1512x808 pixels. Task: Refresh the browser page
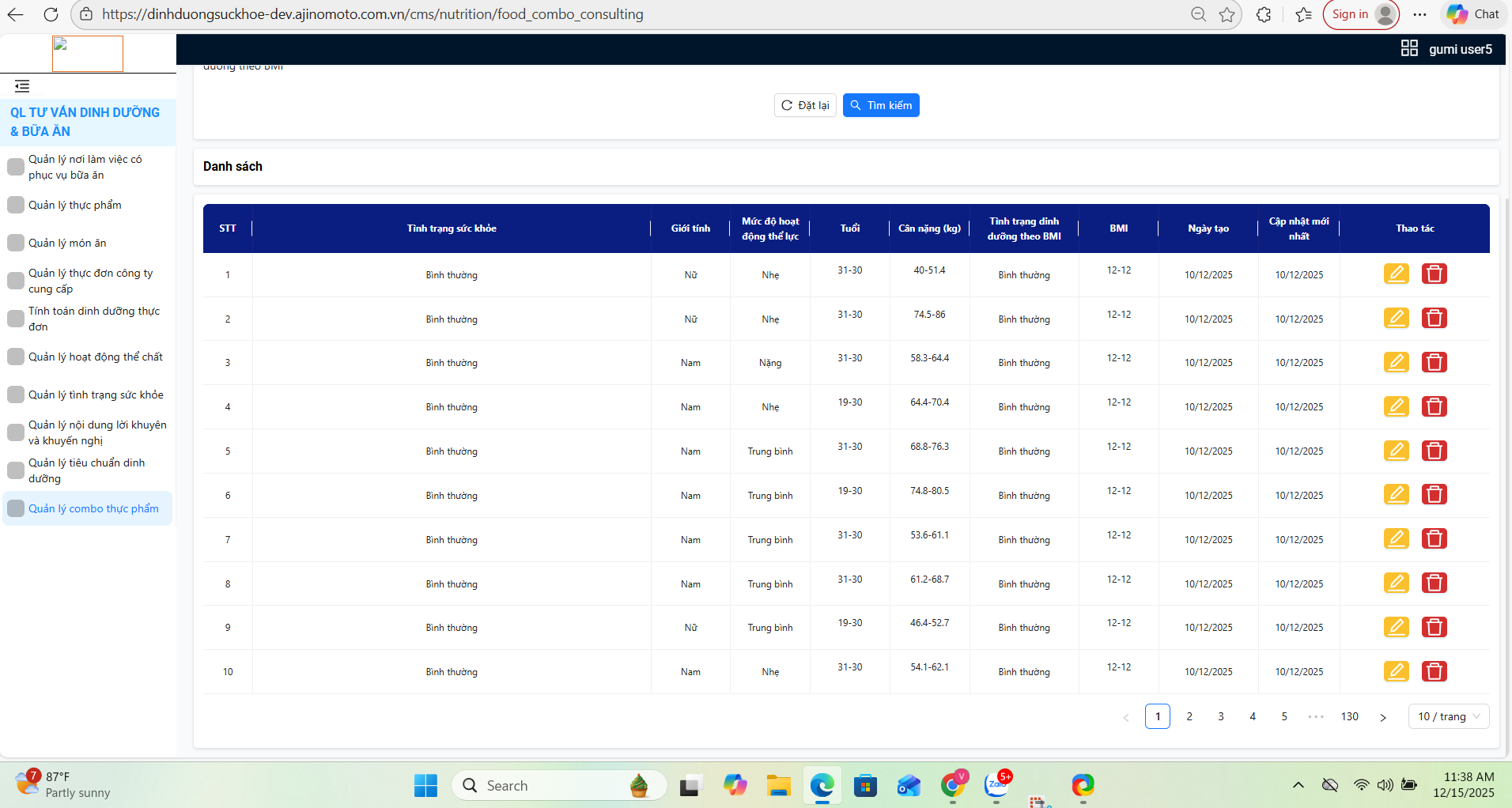(51, 14)
